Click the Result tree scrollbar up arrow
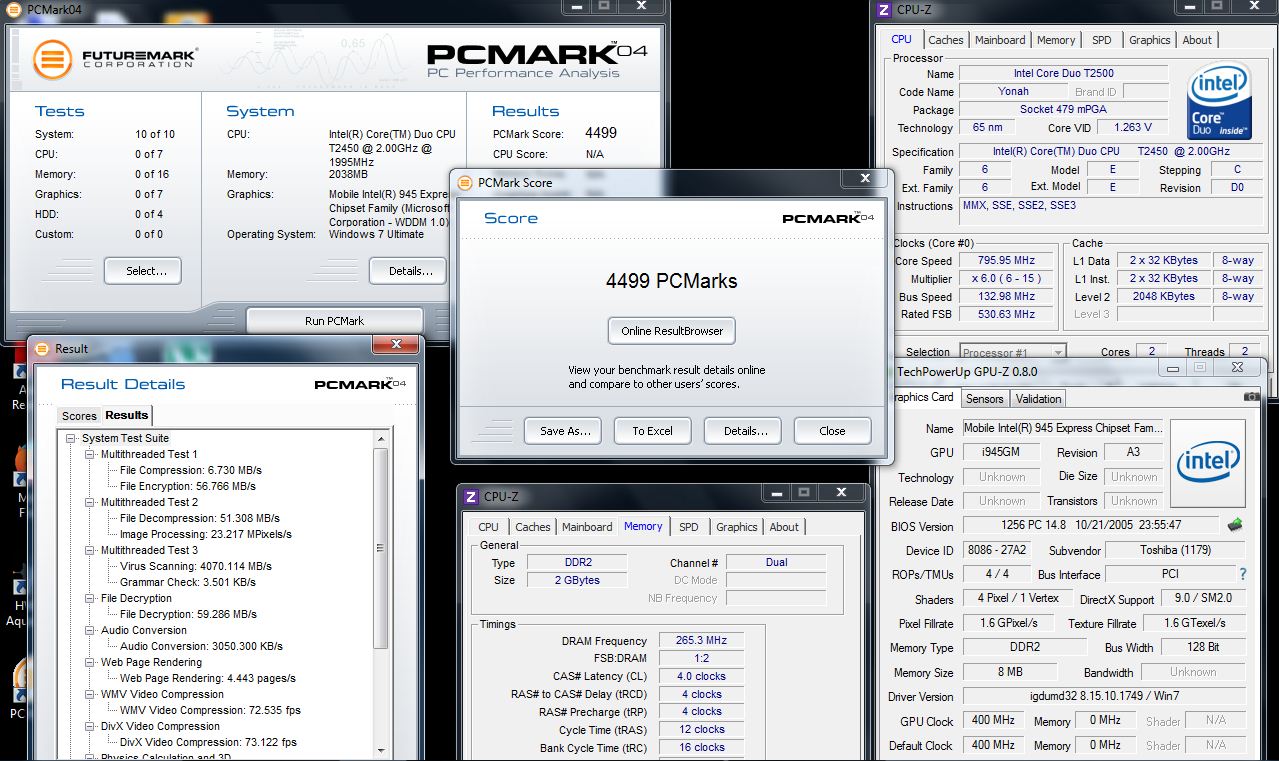1279x761 pixels. [x=380, y=440]
